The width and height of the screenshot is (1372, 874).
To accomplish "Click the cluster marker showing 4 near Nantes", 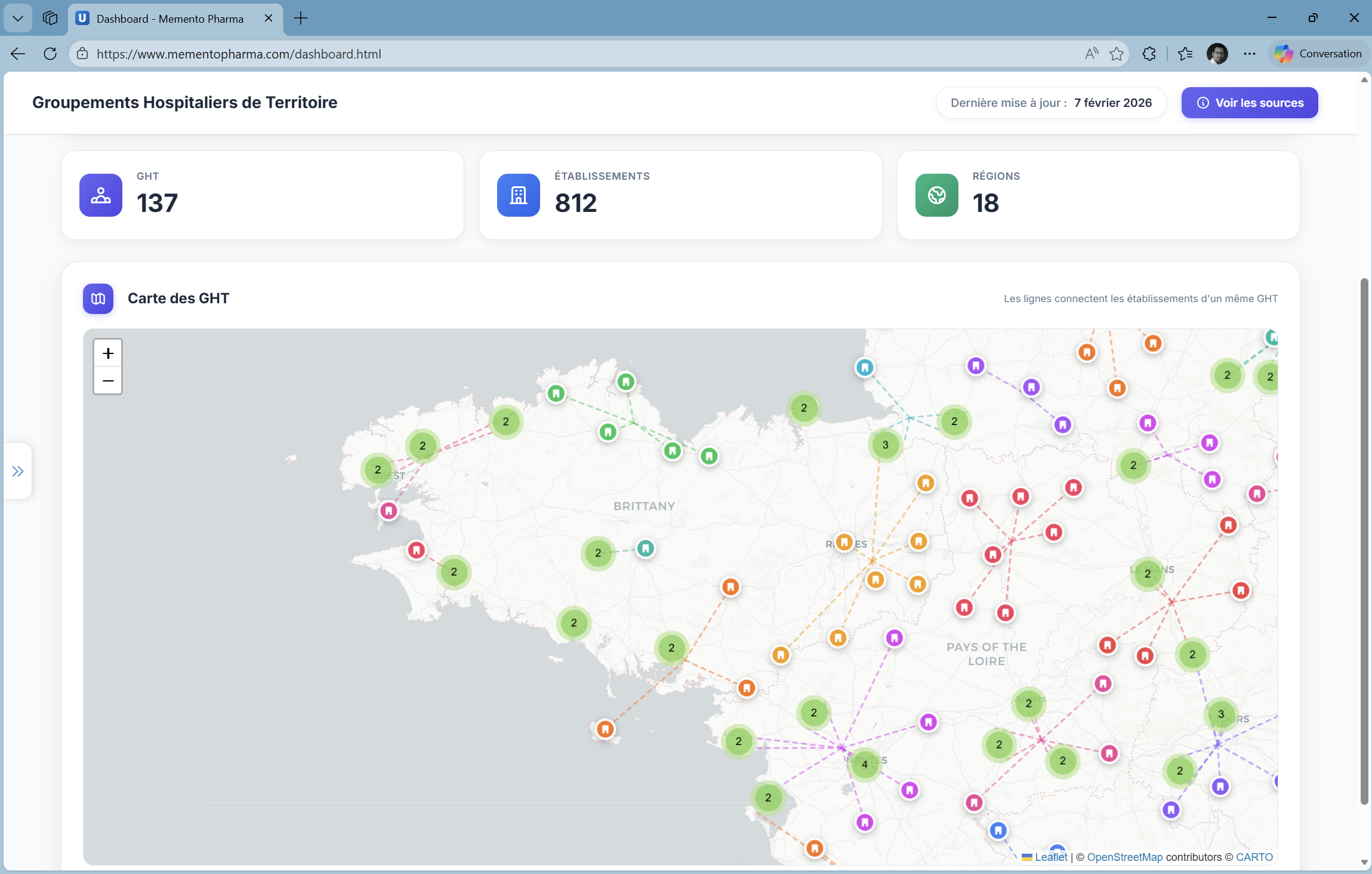I will (x=865, y=764).
